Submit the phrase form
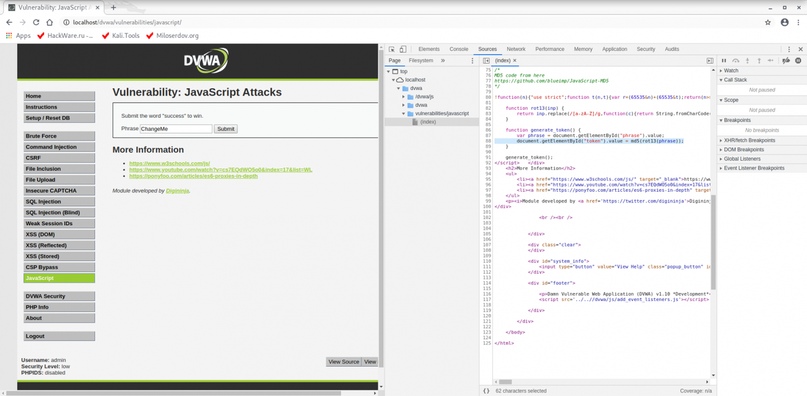The width and height of the screenshot is (807, 396). coord(225,129)
